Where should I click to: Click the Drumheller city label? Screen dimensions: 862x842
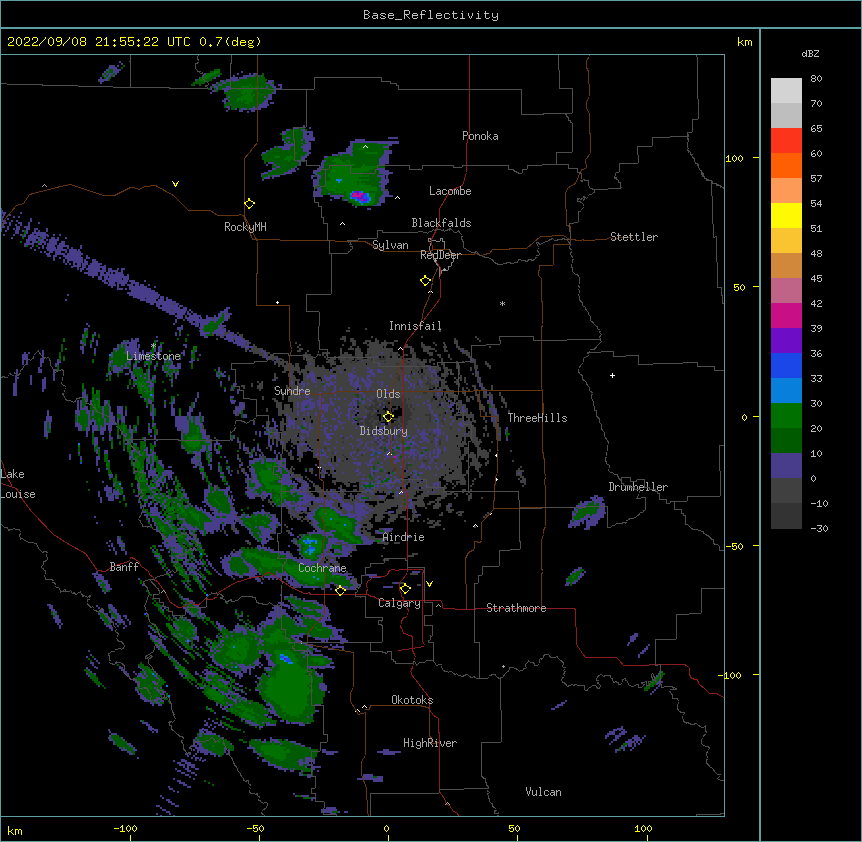(x=638, y=487)
